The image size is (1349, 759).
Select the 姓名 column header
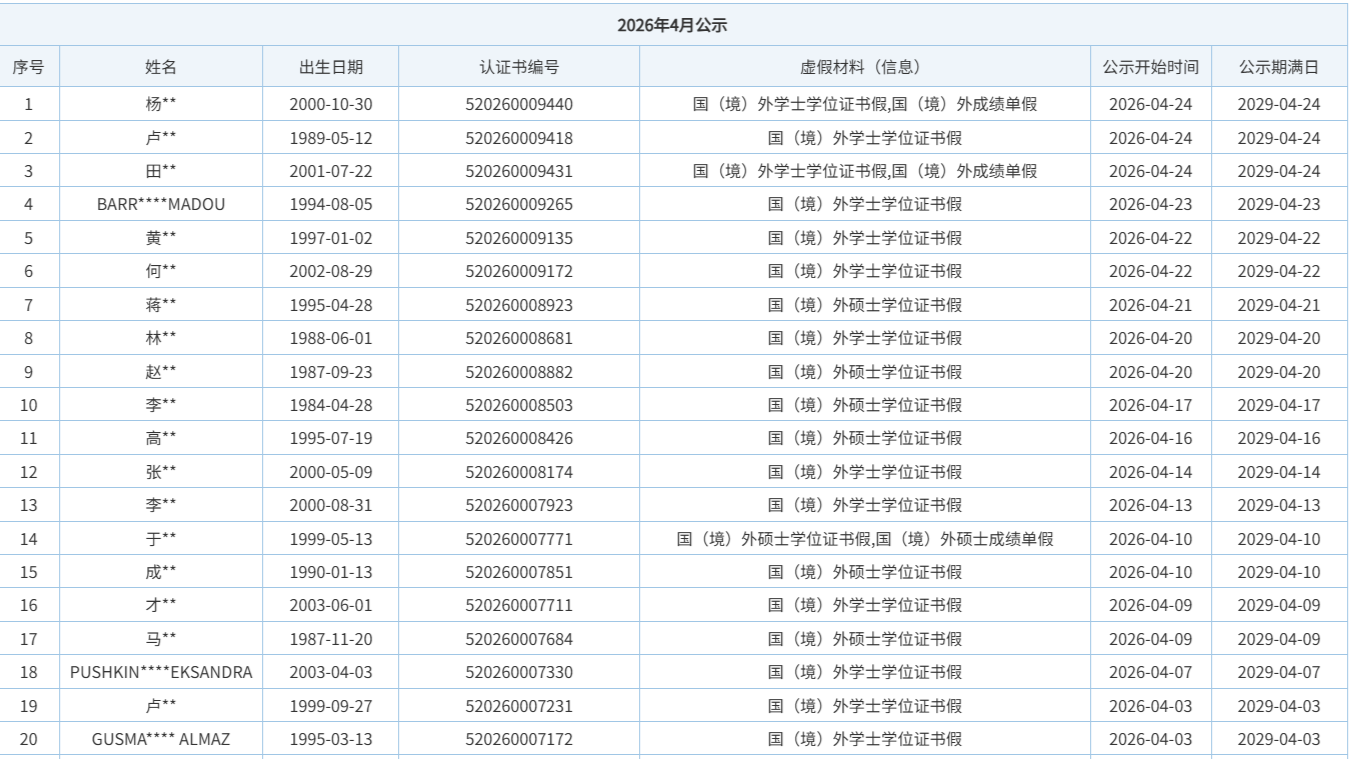(x=161, y=68)
